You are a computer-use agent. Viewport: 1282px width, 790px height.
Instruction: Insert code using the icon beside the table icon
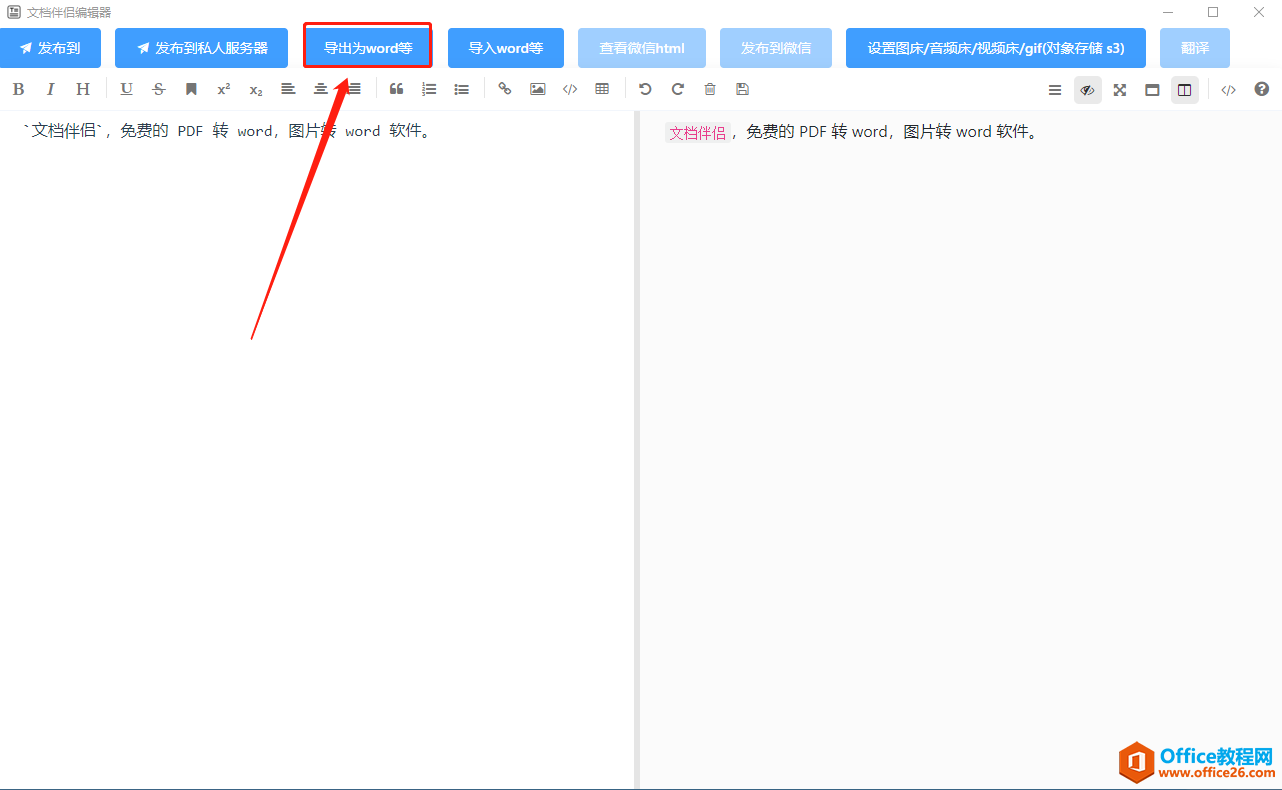pyautogui.click(x=570, y=89)
